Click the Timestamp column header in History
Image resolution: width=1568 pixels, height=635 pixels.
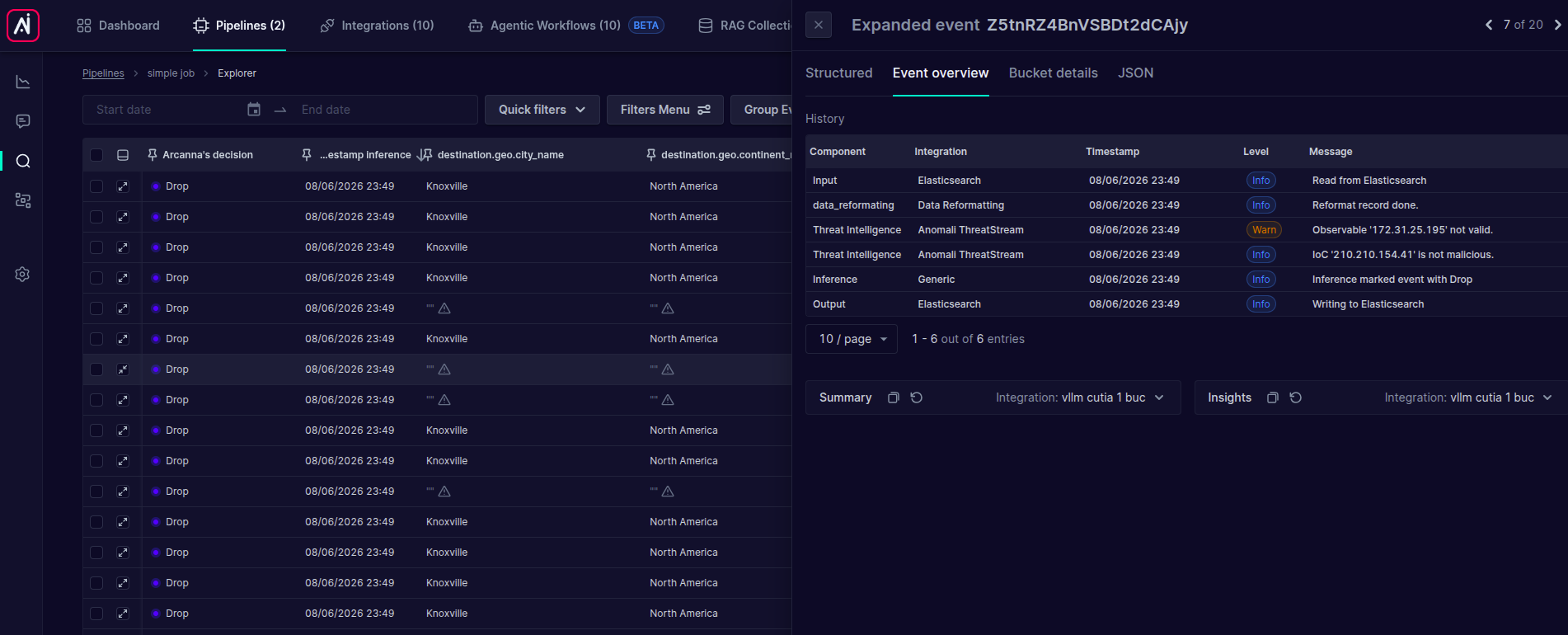1112,152
